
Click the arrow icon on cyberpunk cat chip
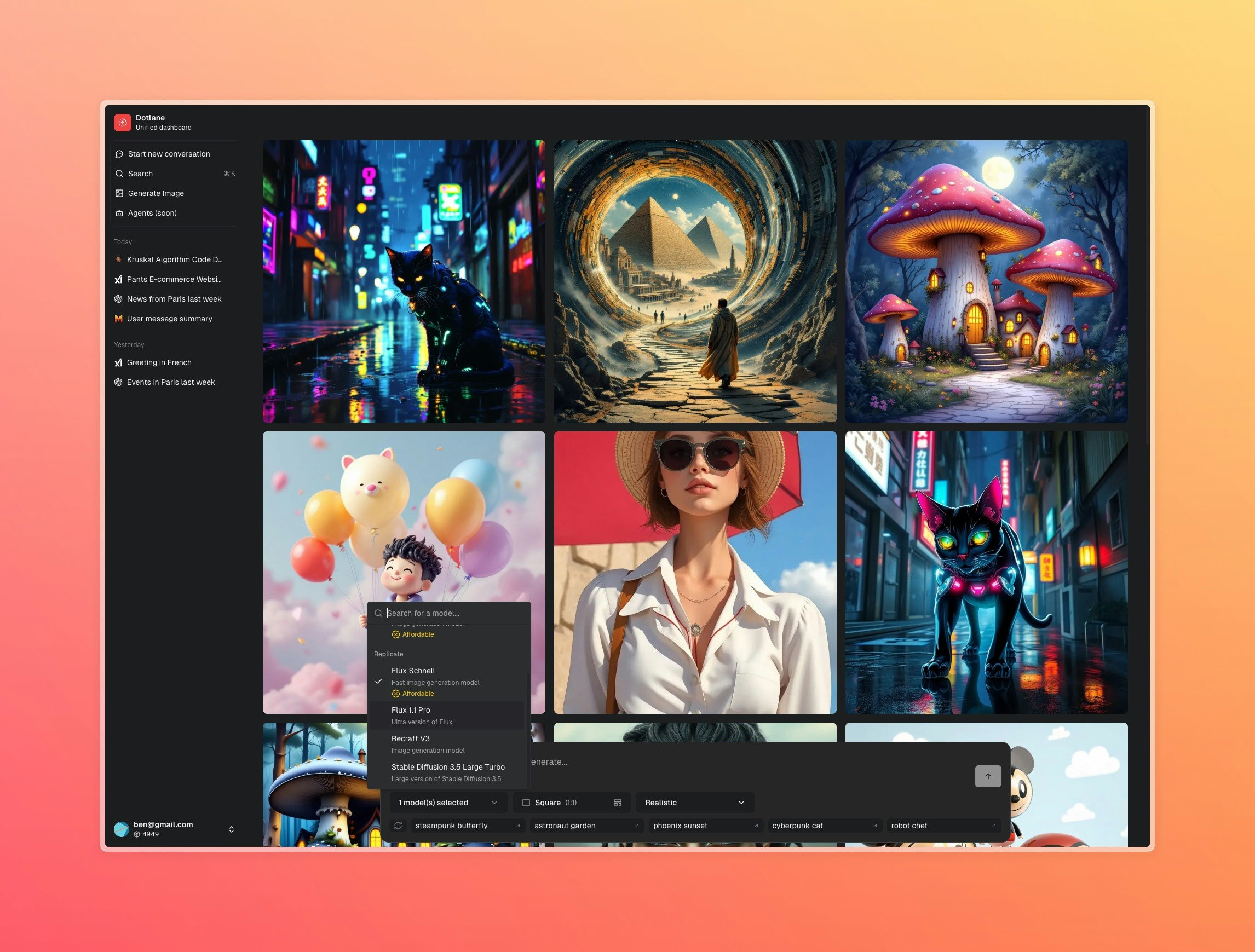click(x=874, y=826)
